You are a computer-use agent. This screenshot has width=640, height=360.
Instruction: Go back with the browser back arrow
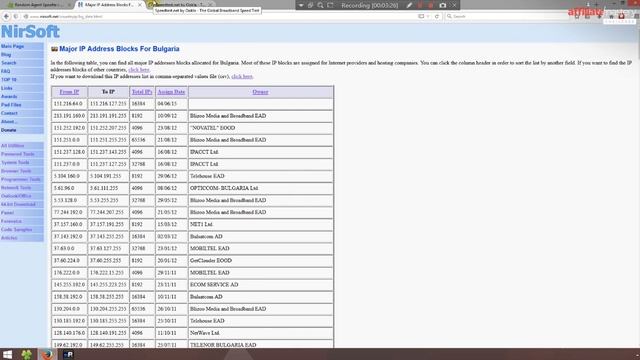tap(6, 16)
